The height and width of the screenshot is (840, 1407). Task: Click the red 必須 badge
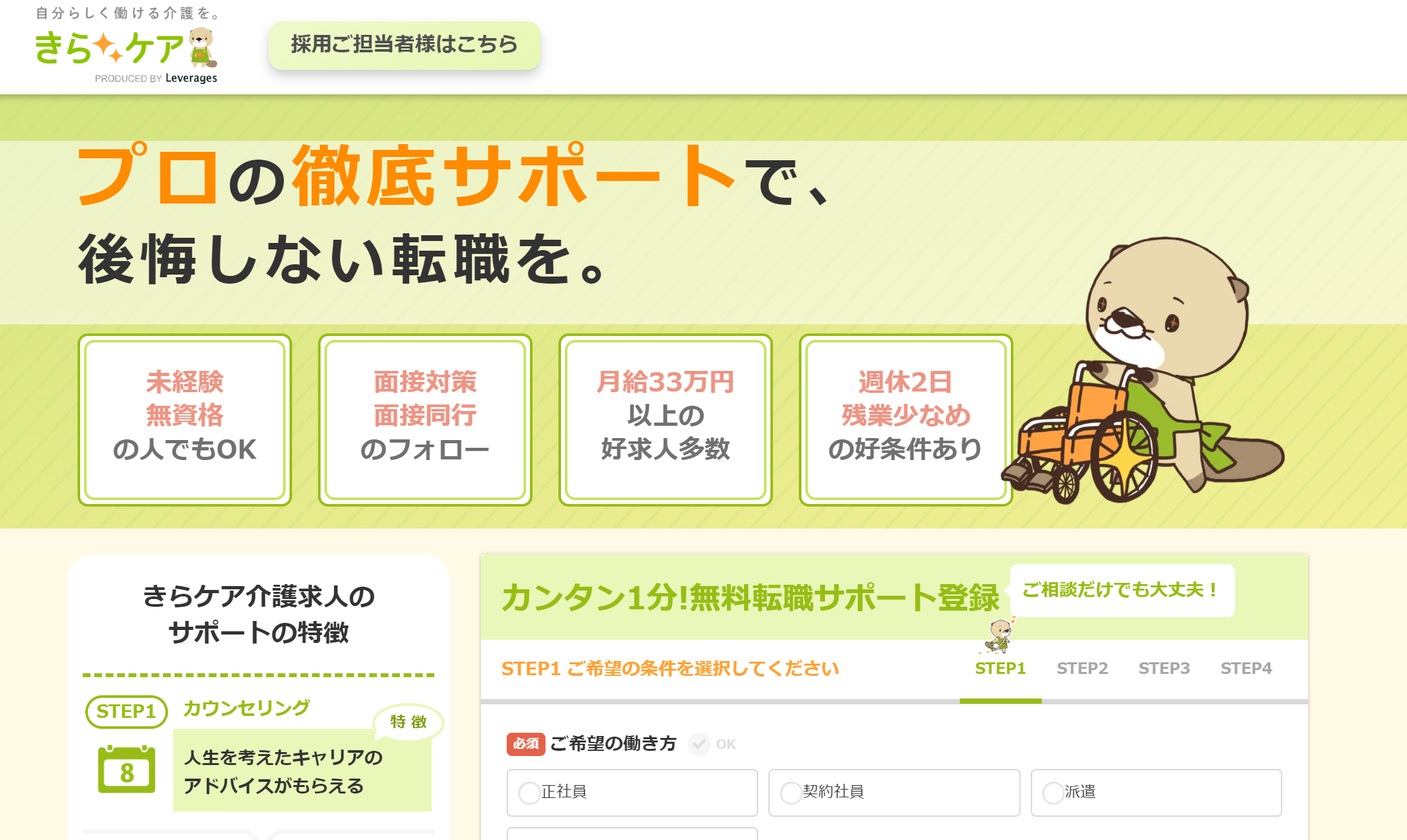[x=525, y=744]
